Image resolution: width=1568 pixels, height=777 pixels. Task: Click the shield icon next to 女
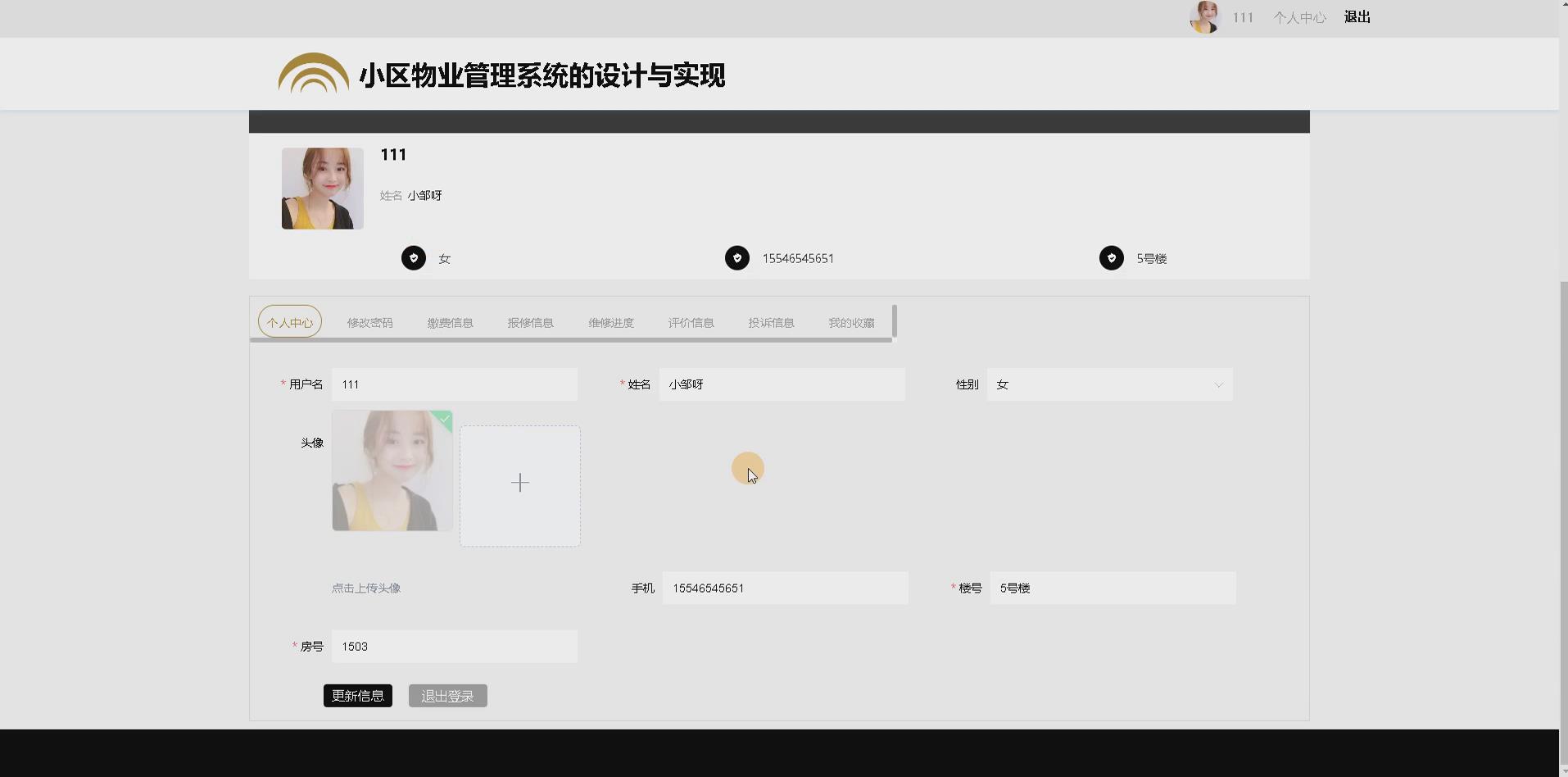point(414,257)
